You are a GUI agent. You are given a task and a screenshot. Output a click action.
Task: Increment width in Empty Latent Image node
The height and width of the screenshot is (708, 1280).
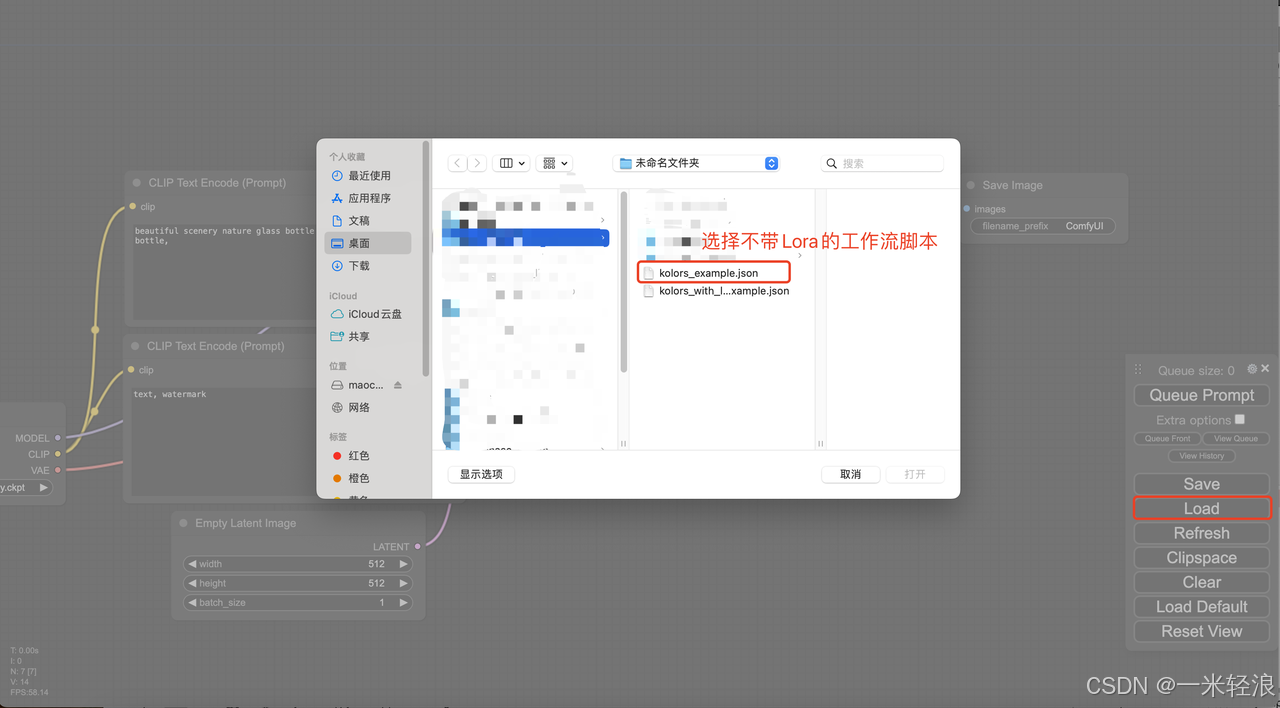[x=403, y=563]
